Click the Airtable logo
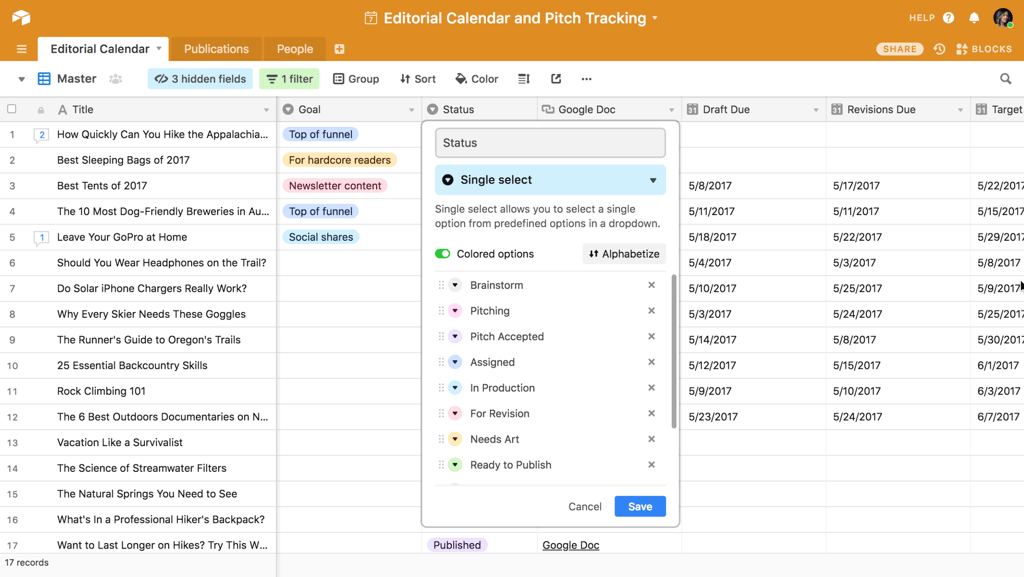The height and width of the screenshot is (577, 1024). [20, 17]
